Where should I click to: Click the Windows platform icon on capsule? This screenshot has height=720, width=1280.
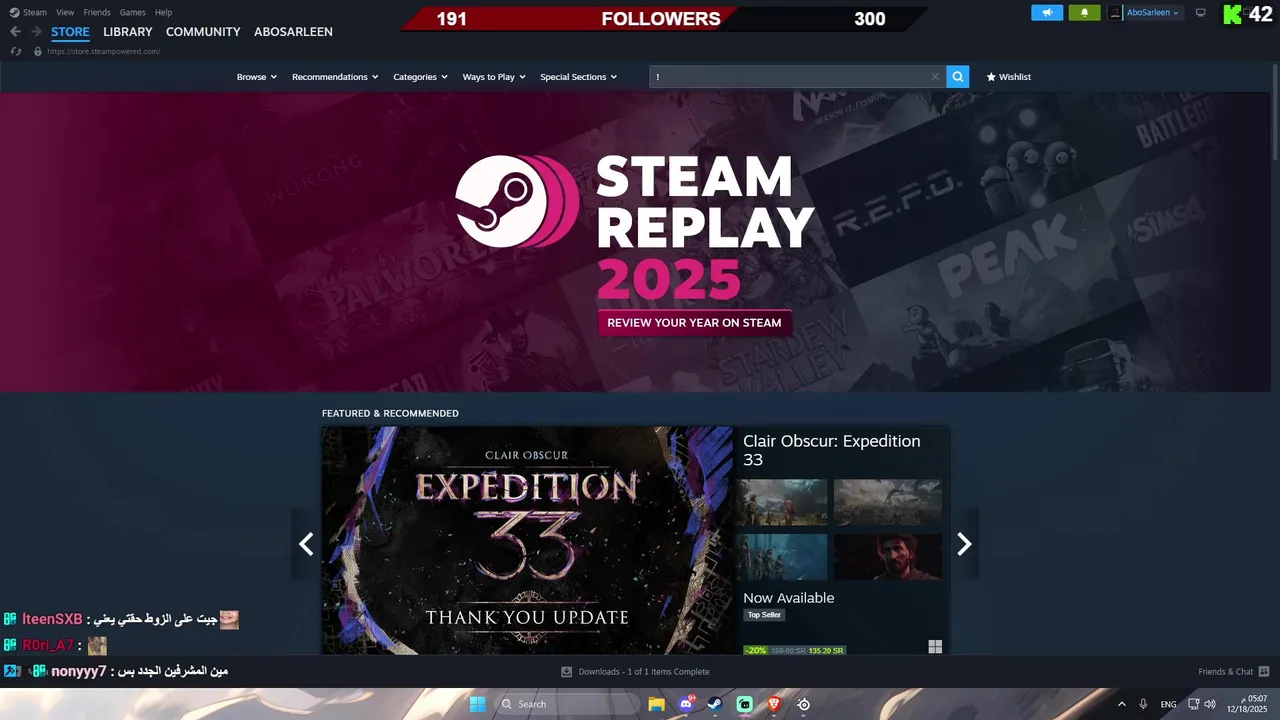tap(935, 647)
